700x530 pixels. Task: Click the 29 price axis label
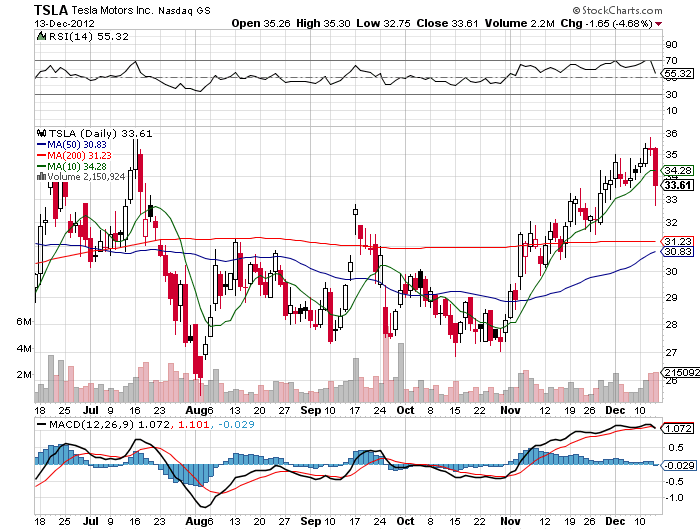(671, 297)
